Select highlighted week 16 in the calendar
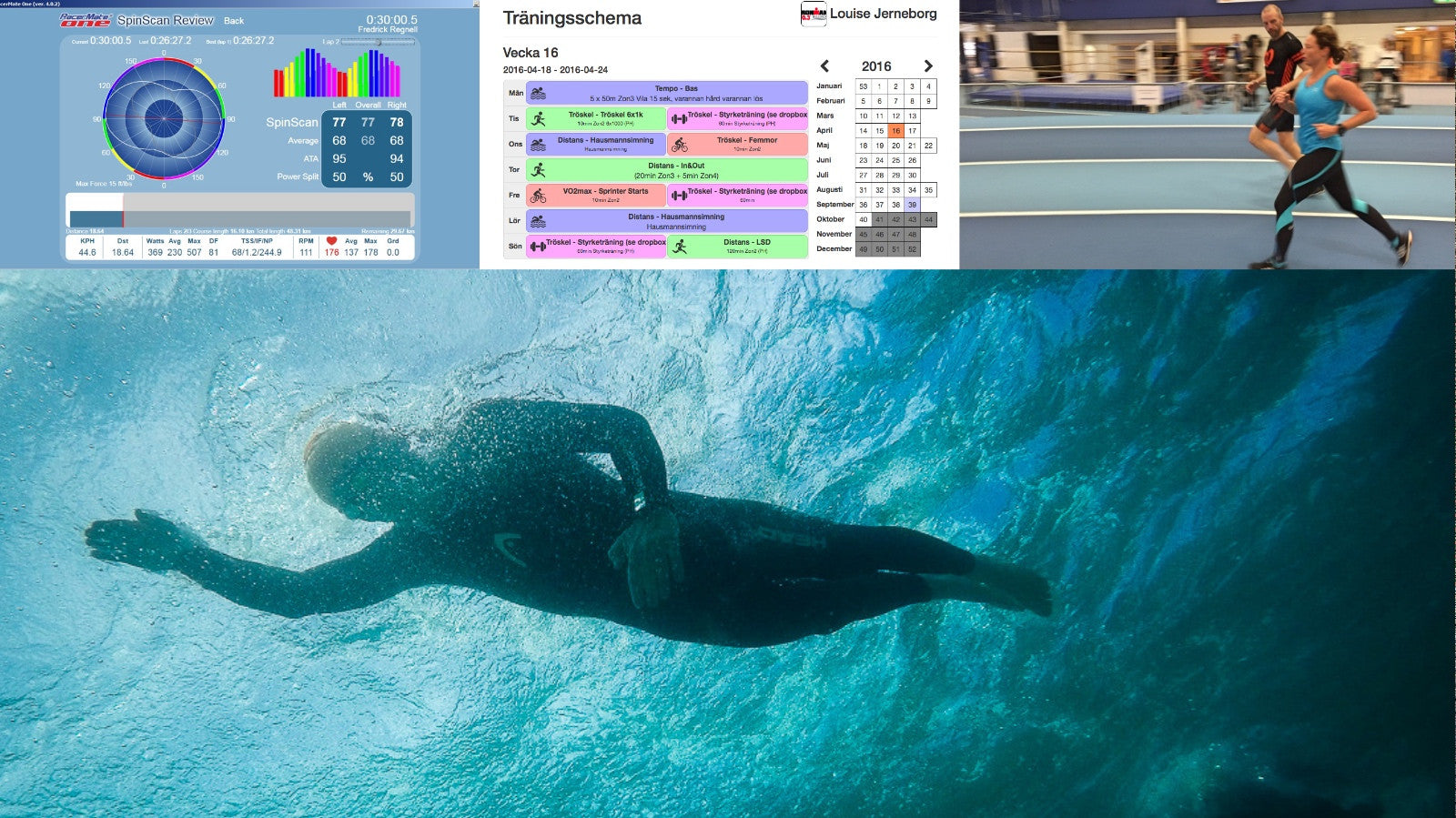The height and width of the screenshot is (818, 1456). tap(895, 131)
